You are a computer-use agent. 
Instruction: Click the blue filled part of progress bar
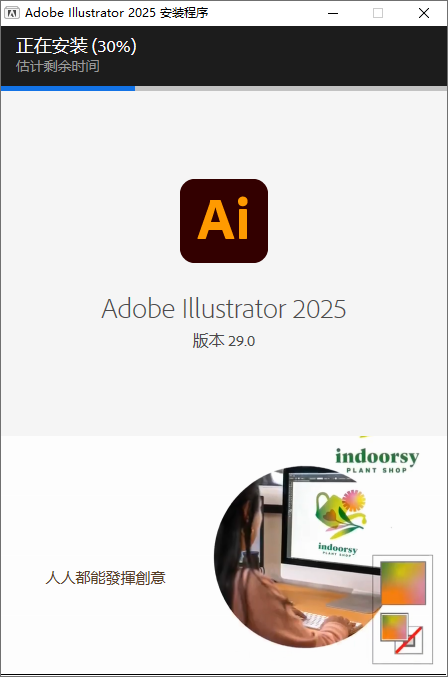[68, 89]
